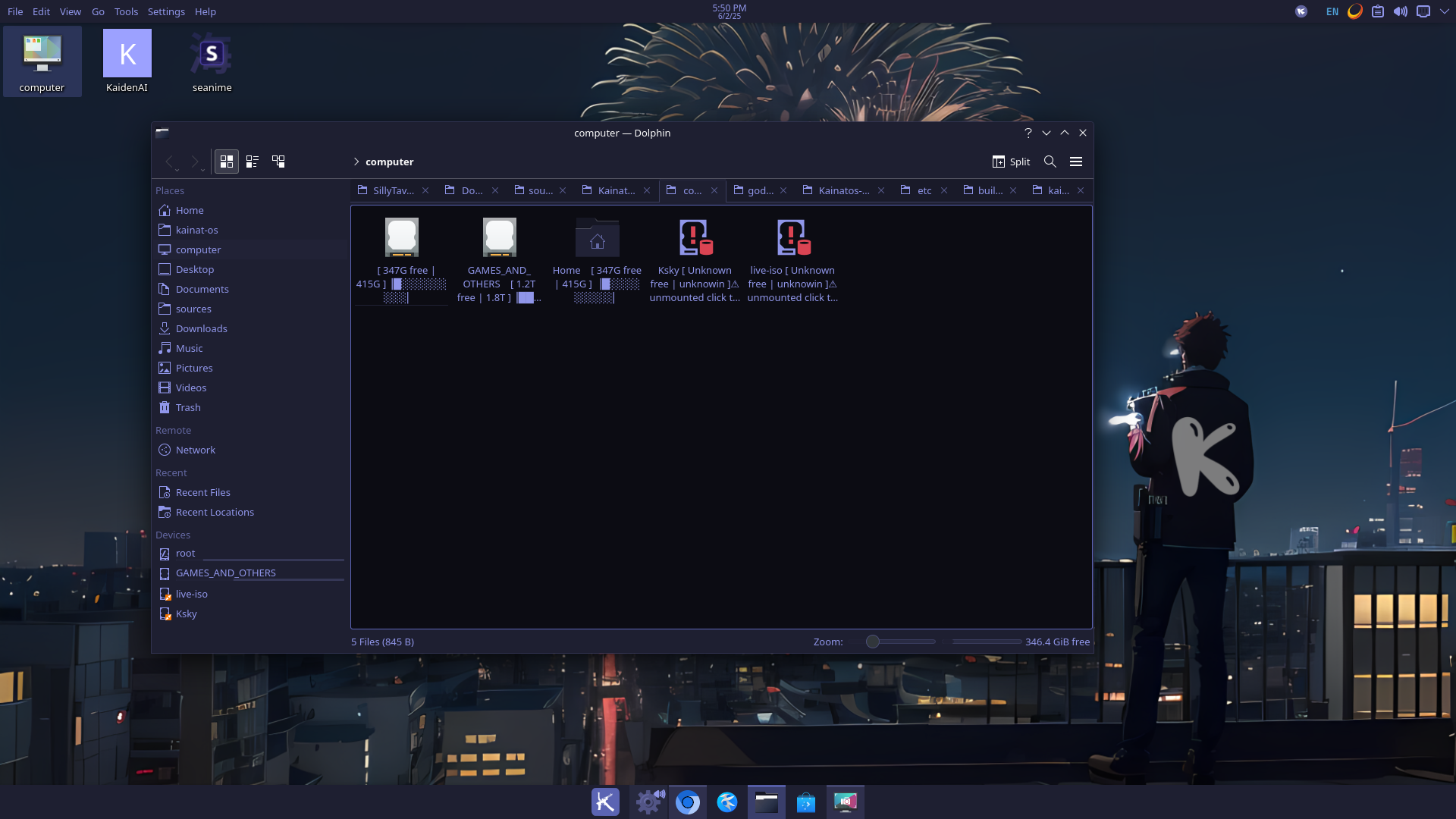Screen dimensions: 1456x819
Task: Expand the hidden system tray arrow
Action: pos(1445,11)
